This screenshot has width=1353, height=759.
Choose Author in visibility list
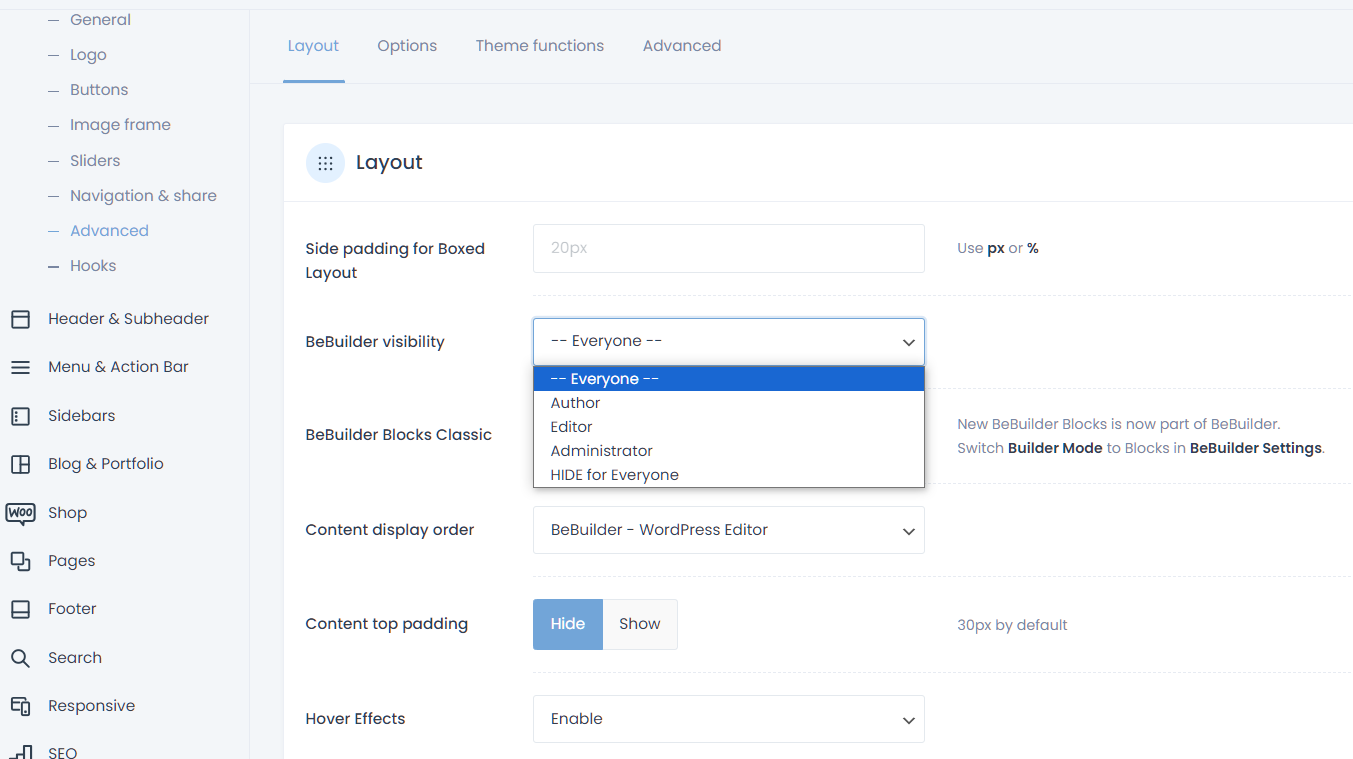click(x=729, y=403)
